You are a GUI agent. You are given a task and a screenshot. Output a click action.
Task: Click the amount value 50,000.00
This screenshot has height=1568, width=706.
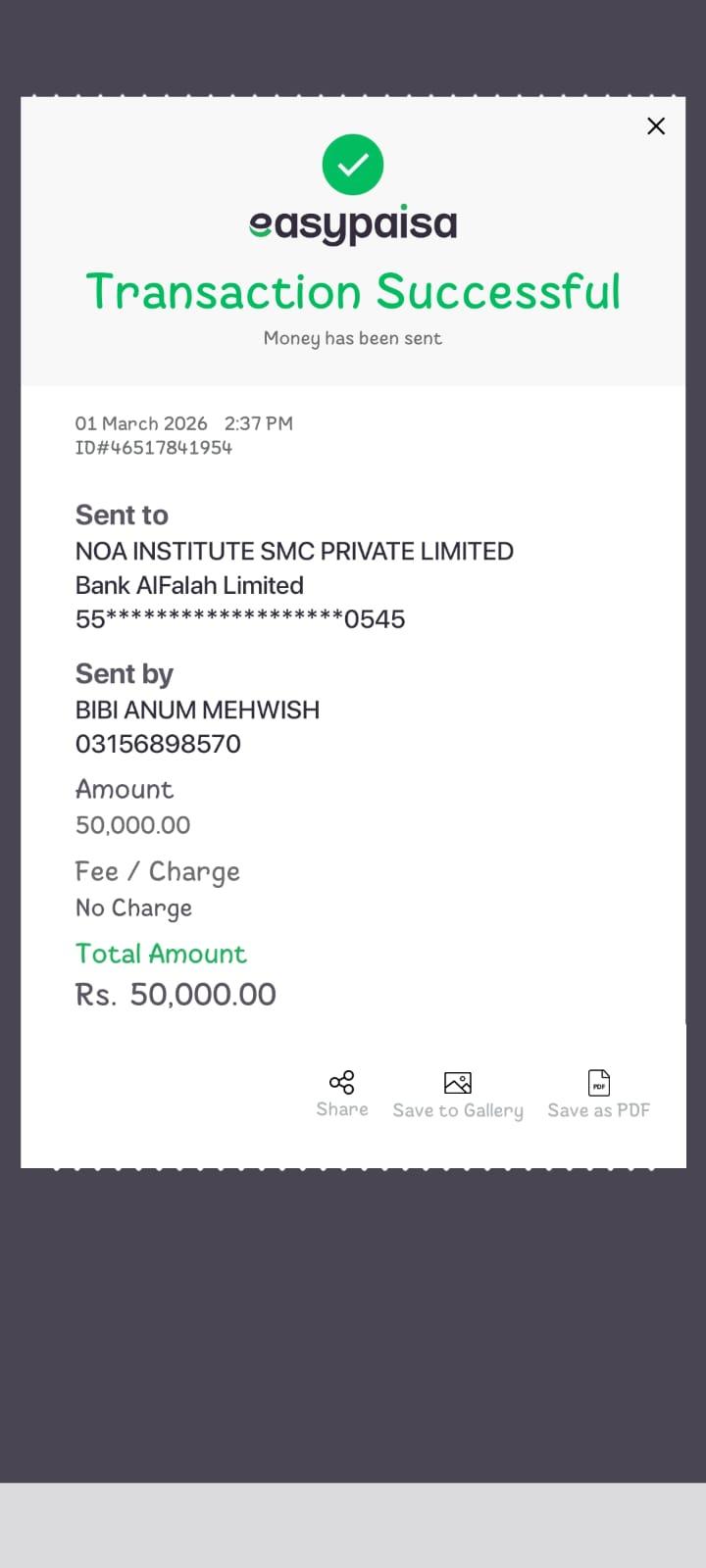[x=133, y=825]
